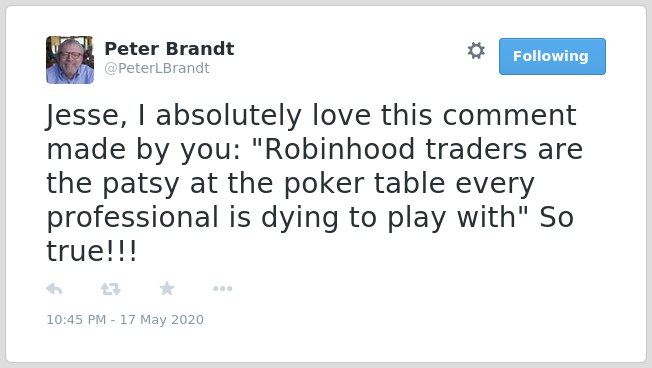
Task: Click Peter Brandt's profile picture
Action: pos(70,60)
